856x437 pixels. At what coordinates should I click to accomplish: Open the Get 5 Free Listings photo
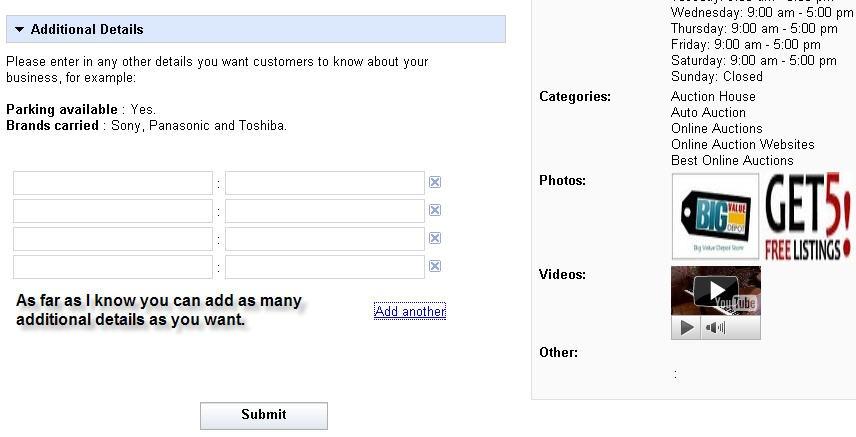(808, 216)
